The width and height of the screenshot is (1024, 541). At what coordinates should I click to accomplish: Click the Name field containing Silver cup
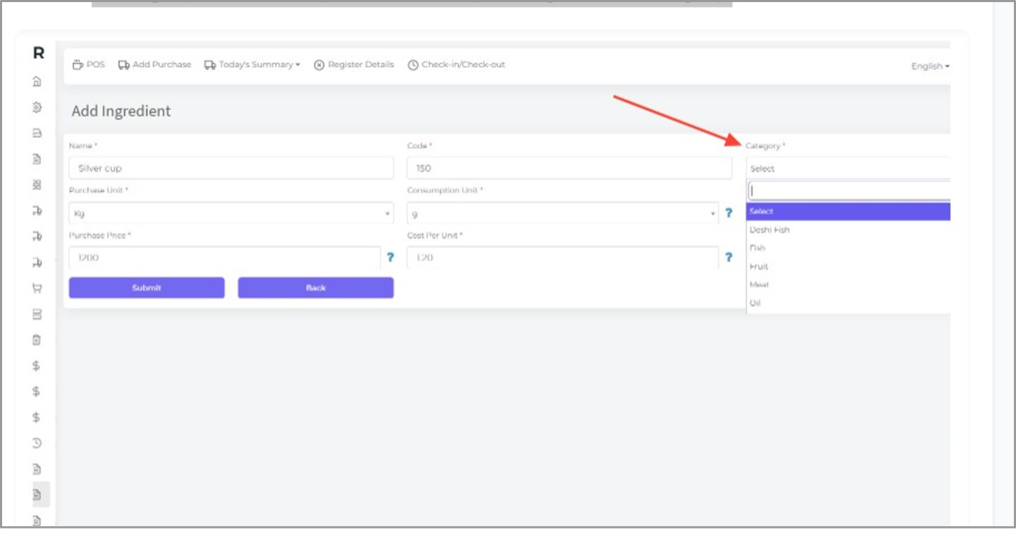(231, 168)
